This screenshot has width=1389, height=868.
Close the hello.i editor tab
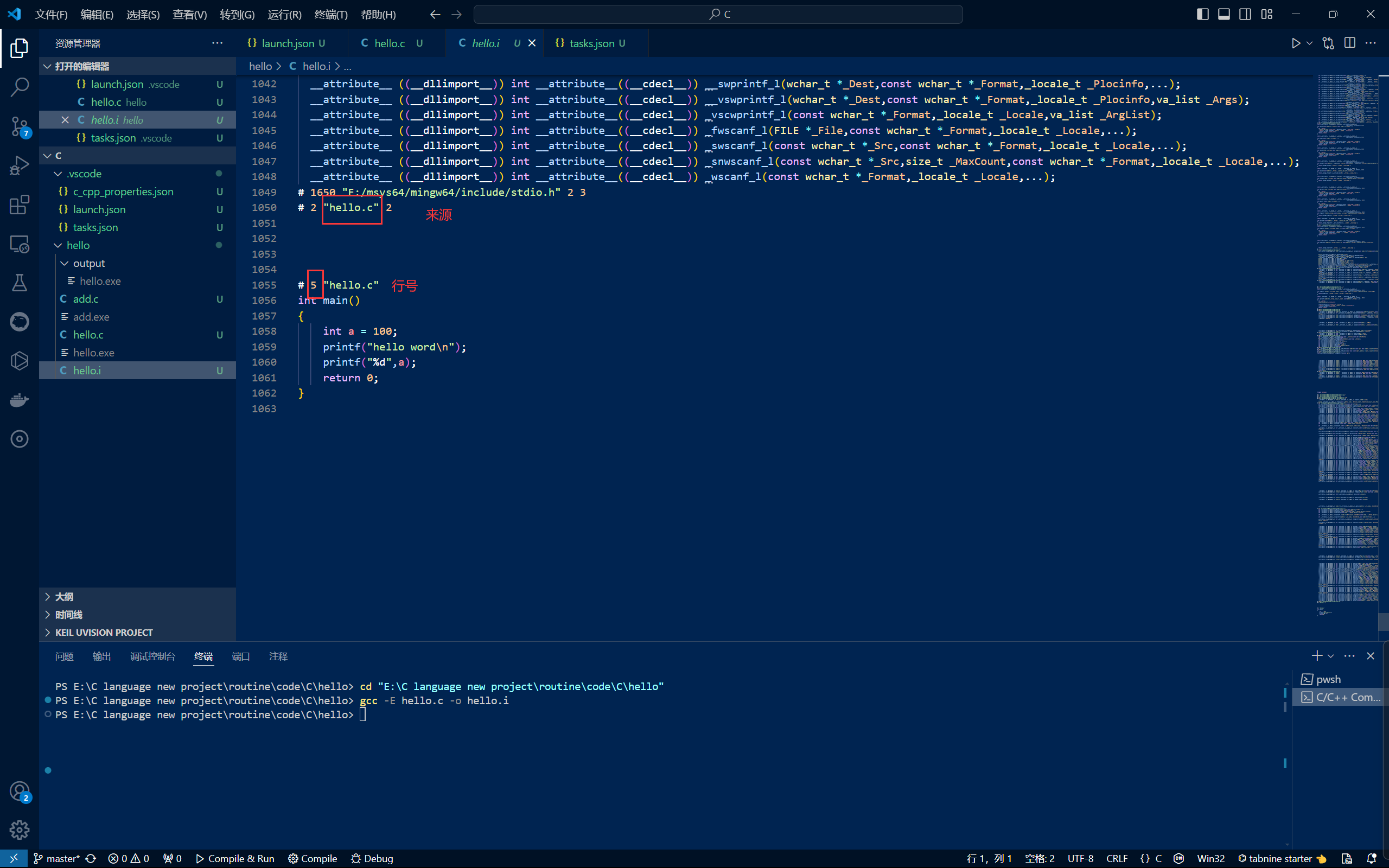(532, 43)
